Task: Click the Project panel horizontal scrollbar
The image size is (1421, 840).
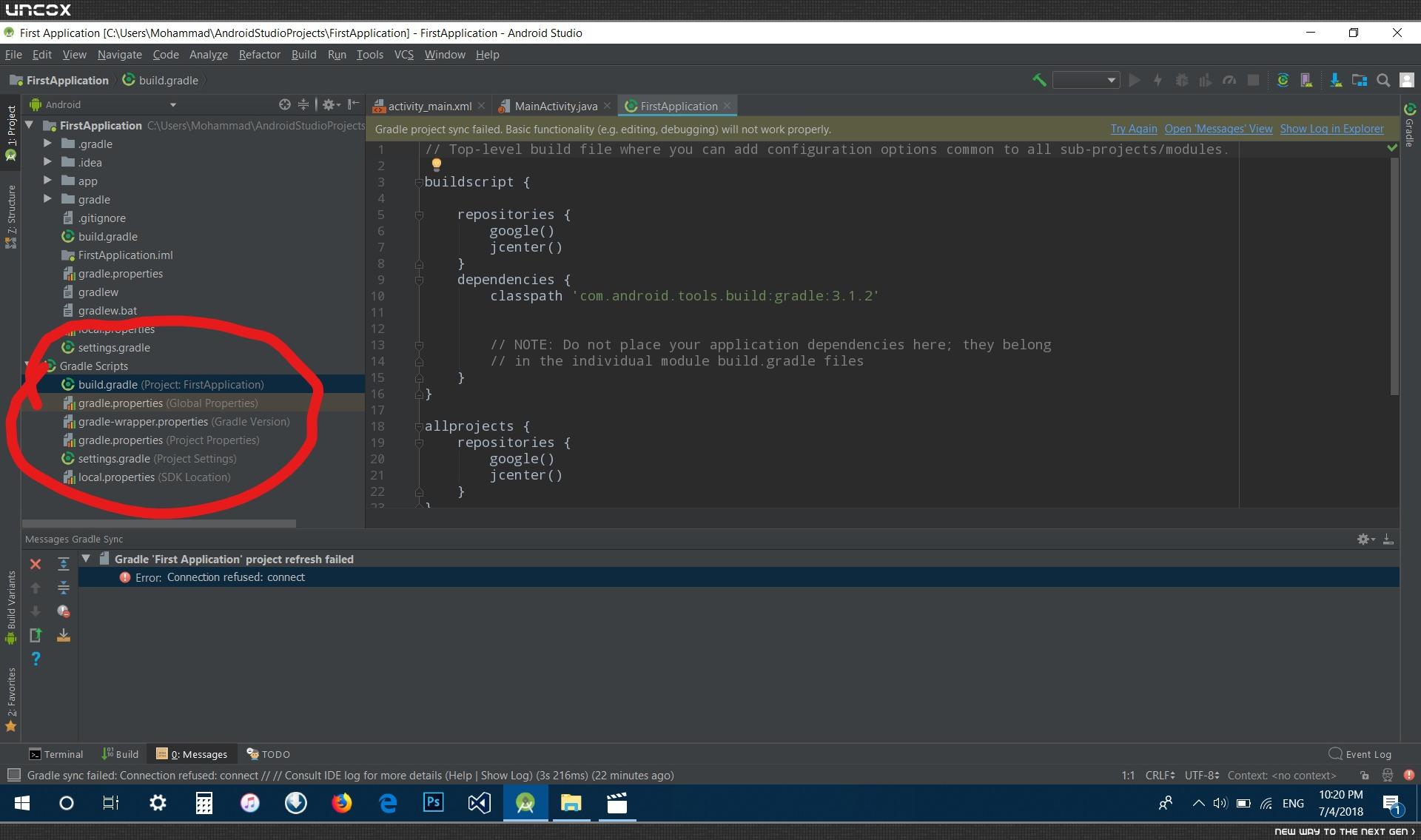Action: pos(159,523)
